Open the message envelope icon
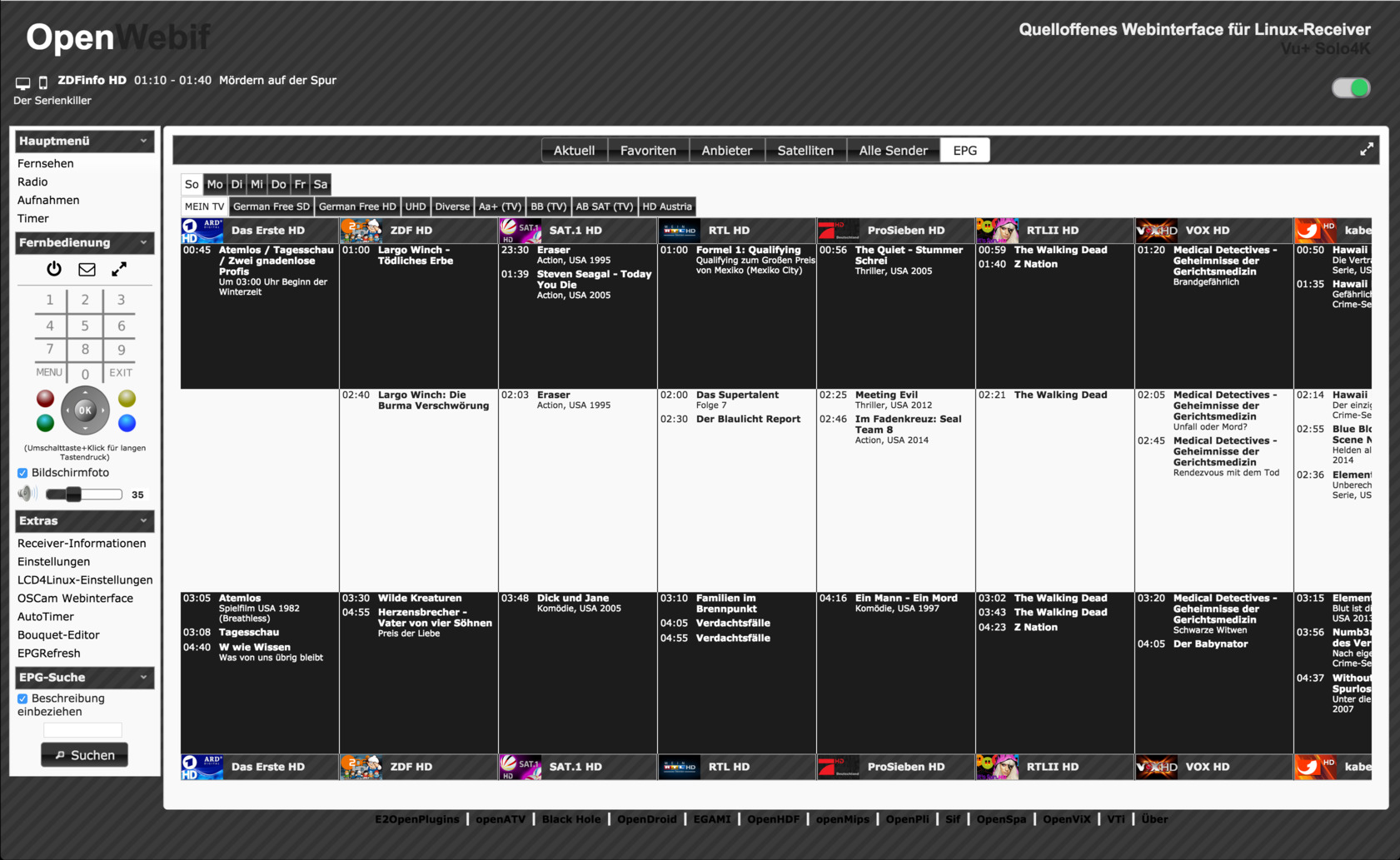 87,269
